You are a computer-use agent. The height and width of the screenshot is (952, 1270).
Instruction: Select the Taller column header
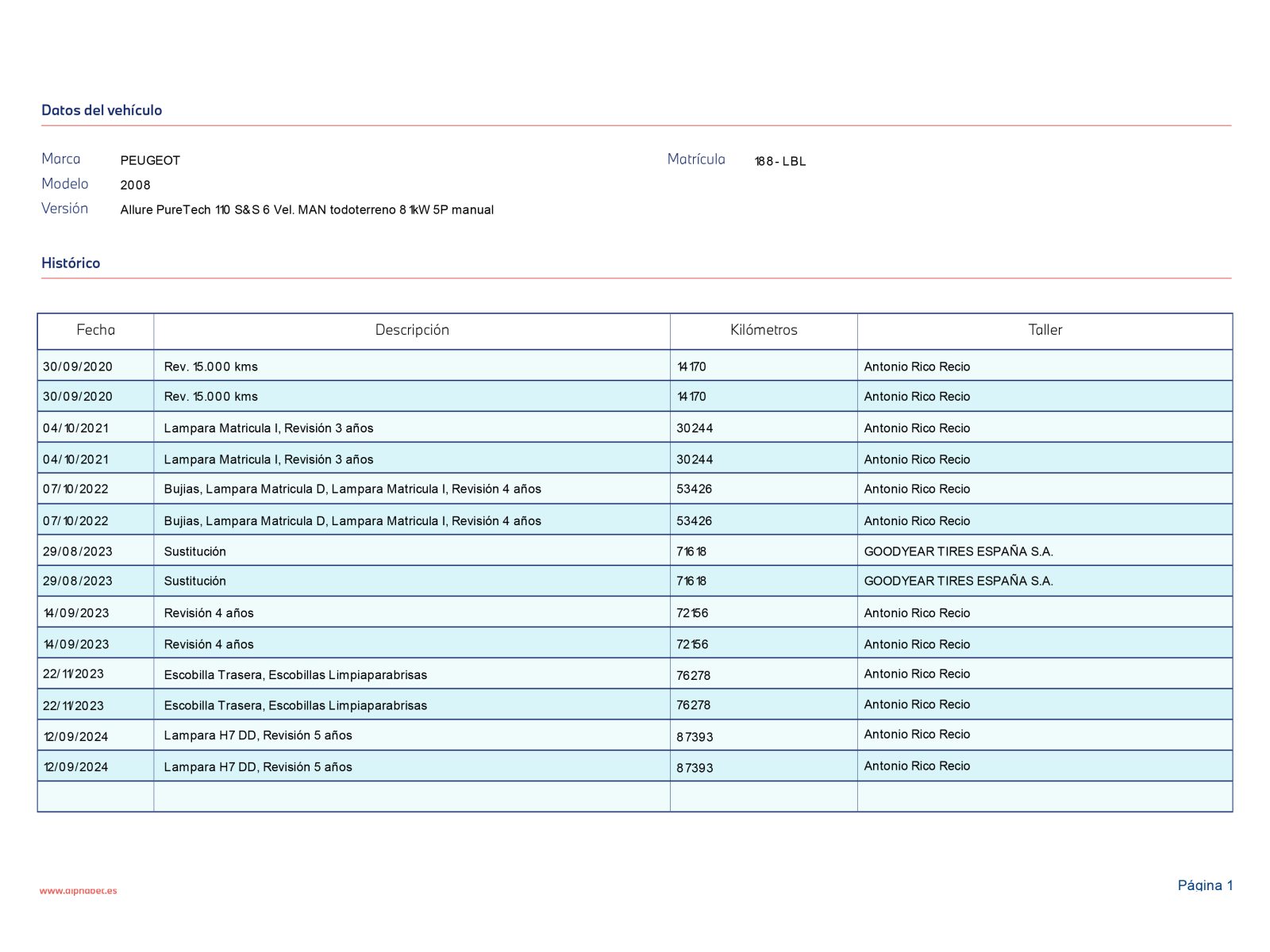coord(1045,330)
